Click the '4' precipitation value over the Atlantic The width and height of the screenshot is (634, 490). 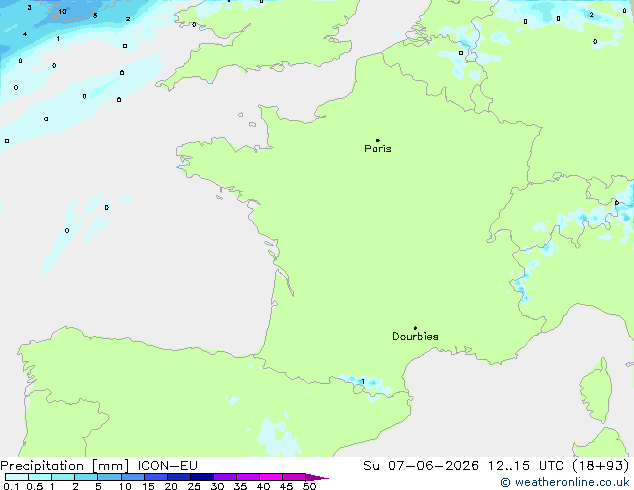(x=25, y=34)
